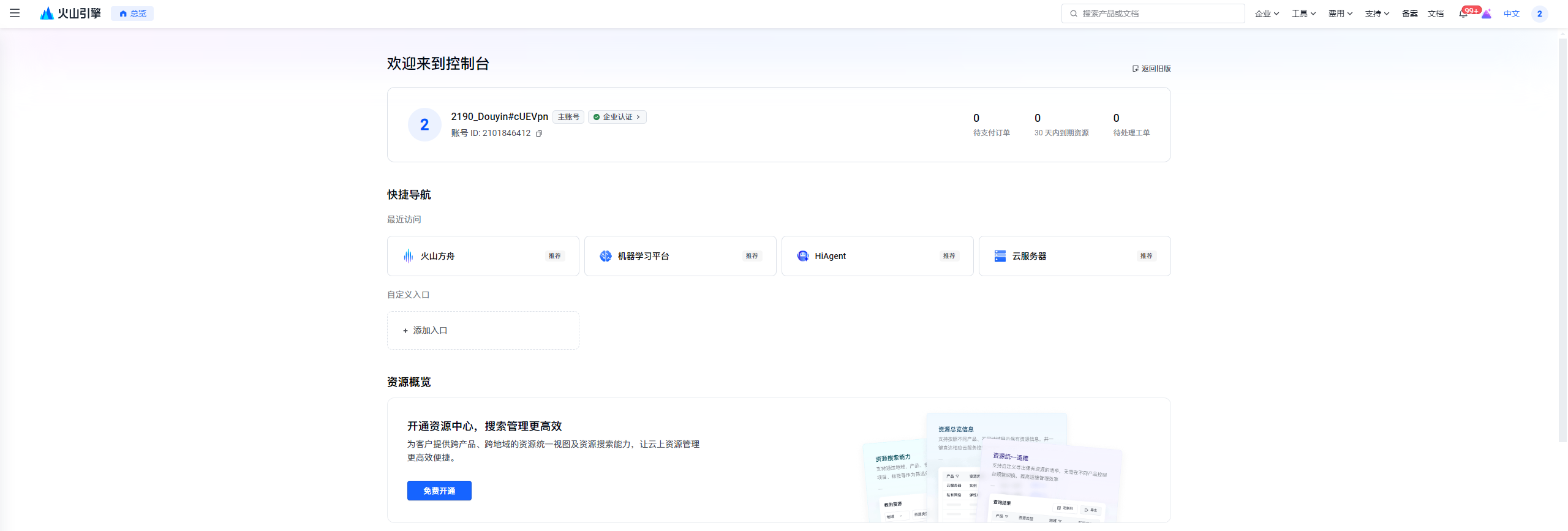Screen dimensions: 1568x531
Task: Expand the 企业 dropdown menu
Action: point(1267,13)
